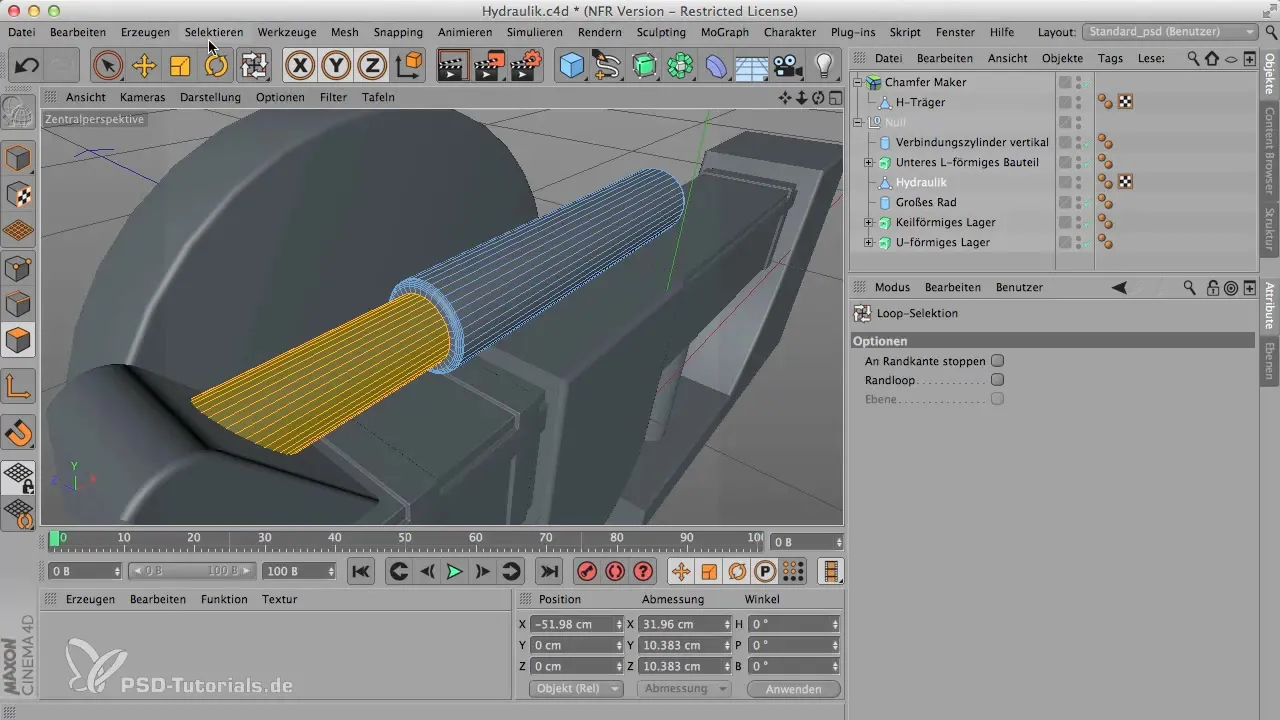Toggle the snap magnet icon
The width and height of the screenshot is (1280, 720).
[19, 433]
